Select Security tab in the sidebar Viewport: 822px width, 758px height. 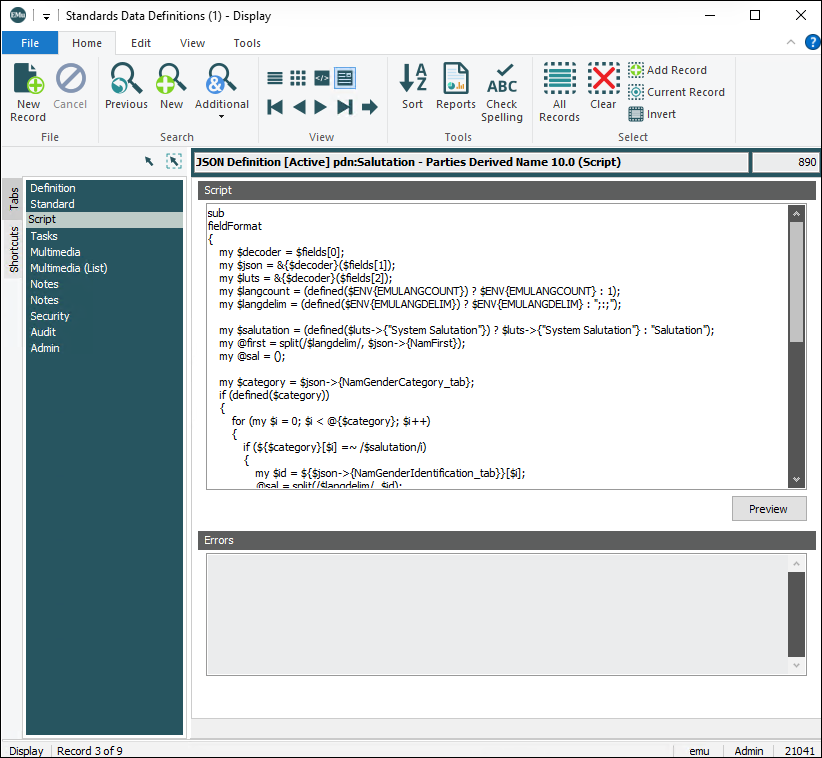50,316
